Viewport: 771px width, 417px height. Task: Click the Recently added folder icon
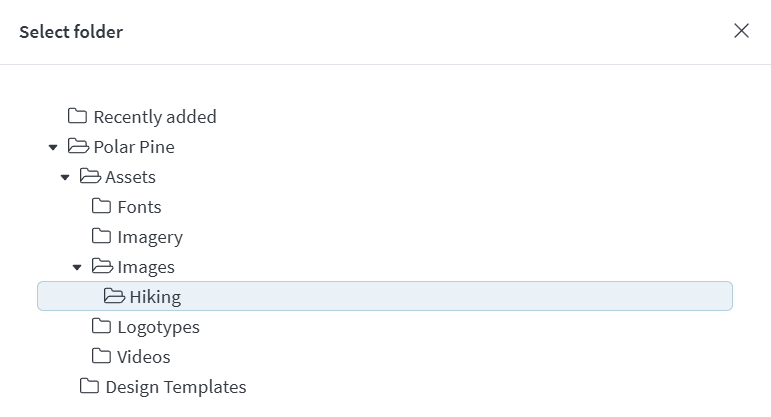(x=77, y=116)
